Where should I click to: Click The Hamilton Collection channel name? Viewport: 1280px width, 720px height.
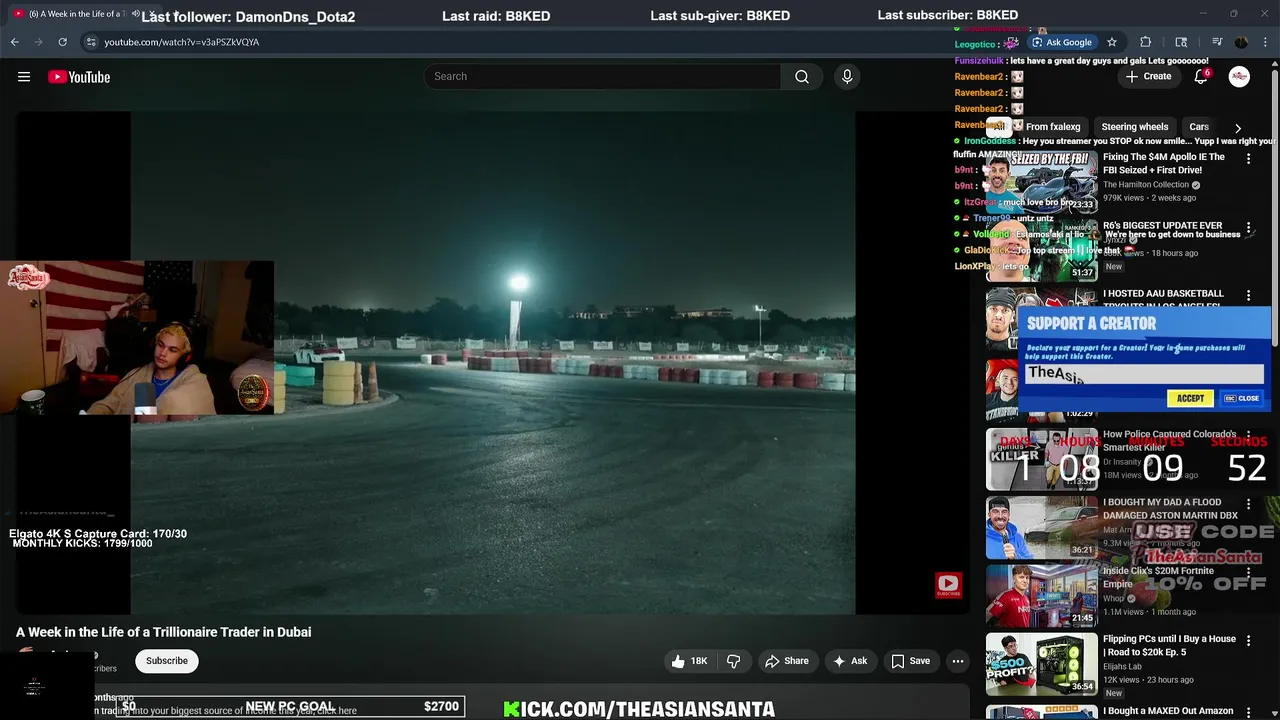click(x=1146, y=185)
